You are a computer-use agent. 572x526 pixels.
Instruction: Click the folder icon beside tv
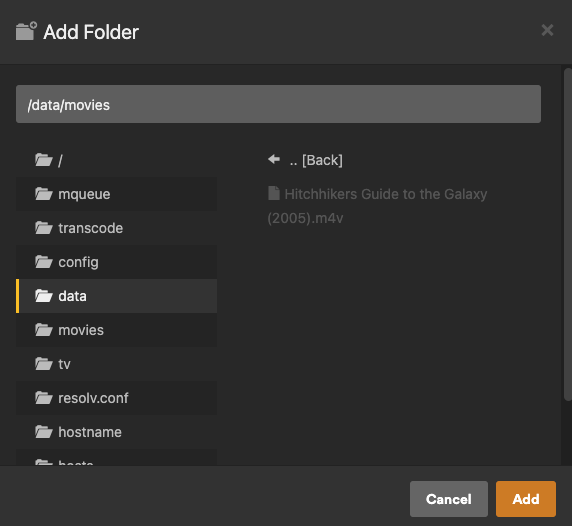pyautogui.click(x=44, y=364)
